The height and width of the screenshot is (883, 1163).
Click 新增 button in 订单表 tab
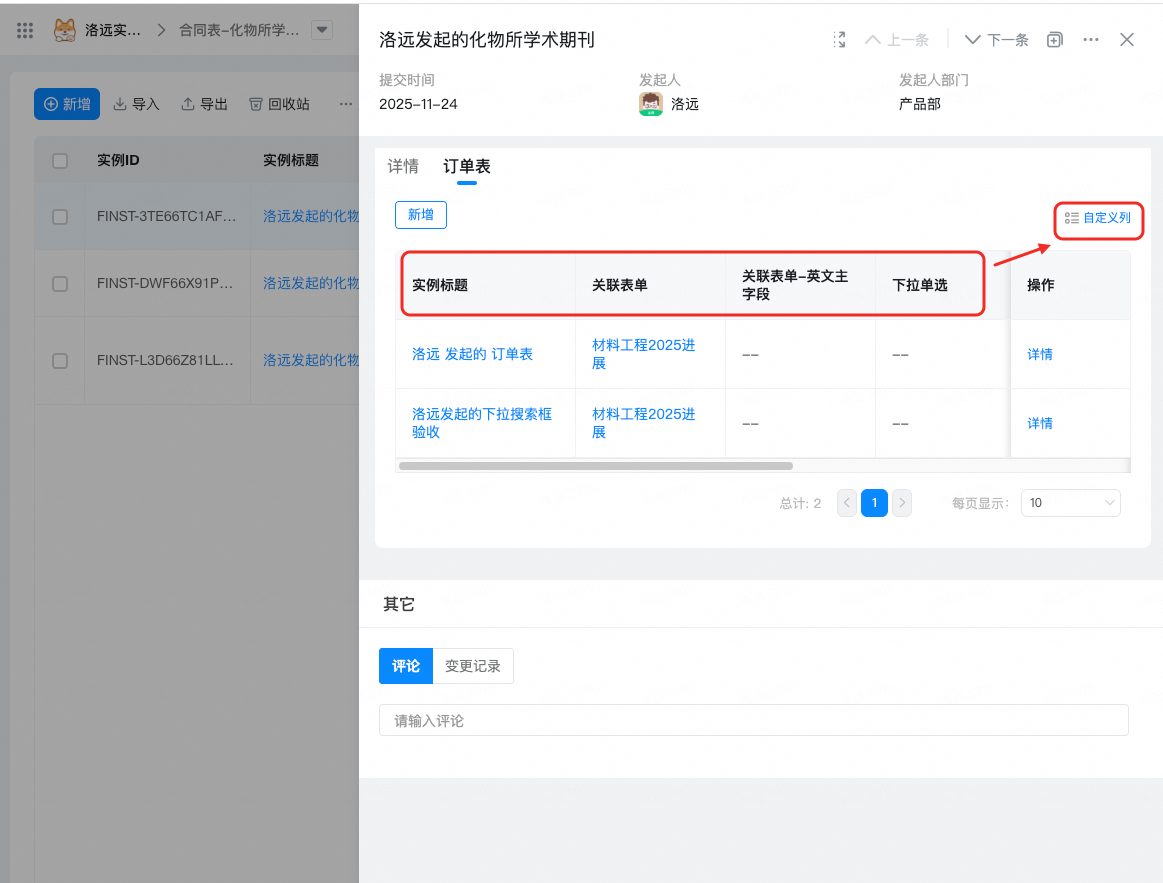[x=421, y=215]
